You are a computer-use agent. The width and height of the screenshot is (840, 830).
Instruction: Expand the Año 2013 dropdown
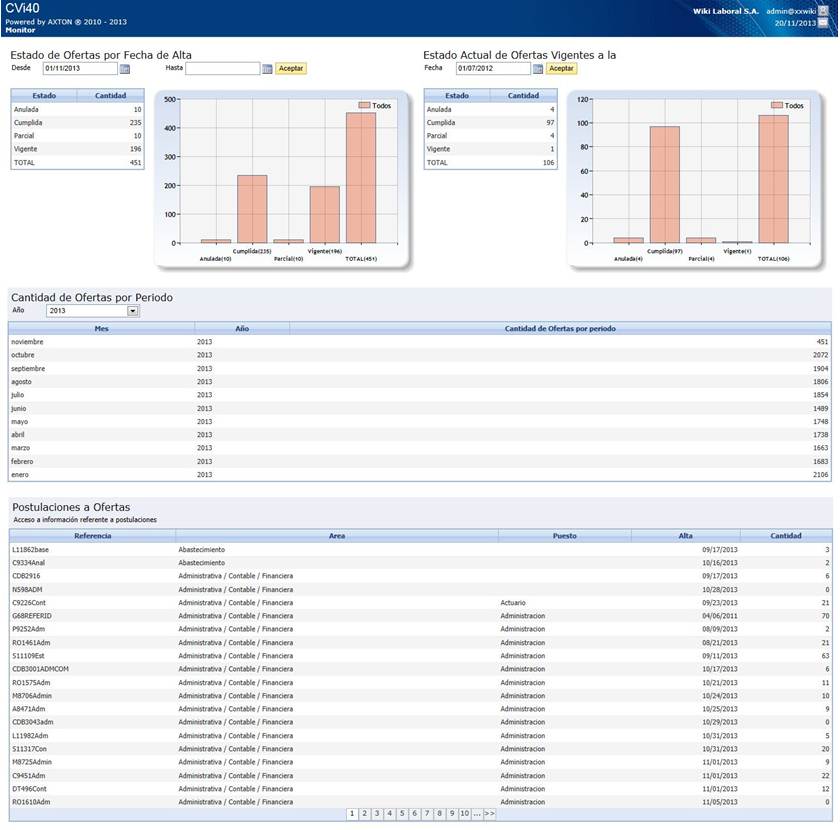133,311
